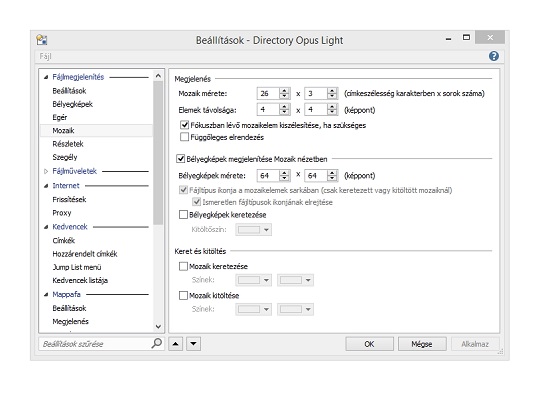Click the blue help question mark icon

(494, 56)
